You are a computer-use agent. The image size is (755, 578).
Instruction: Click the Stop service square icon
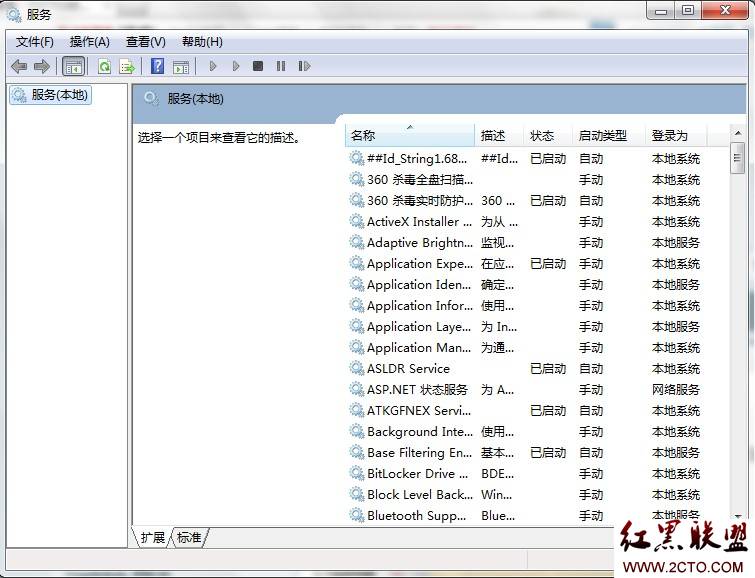click(258, 66)
